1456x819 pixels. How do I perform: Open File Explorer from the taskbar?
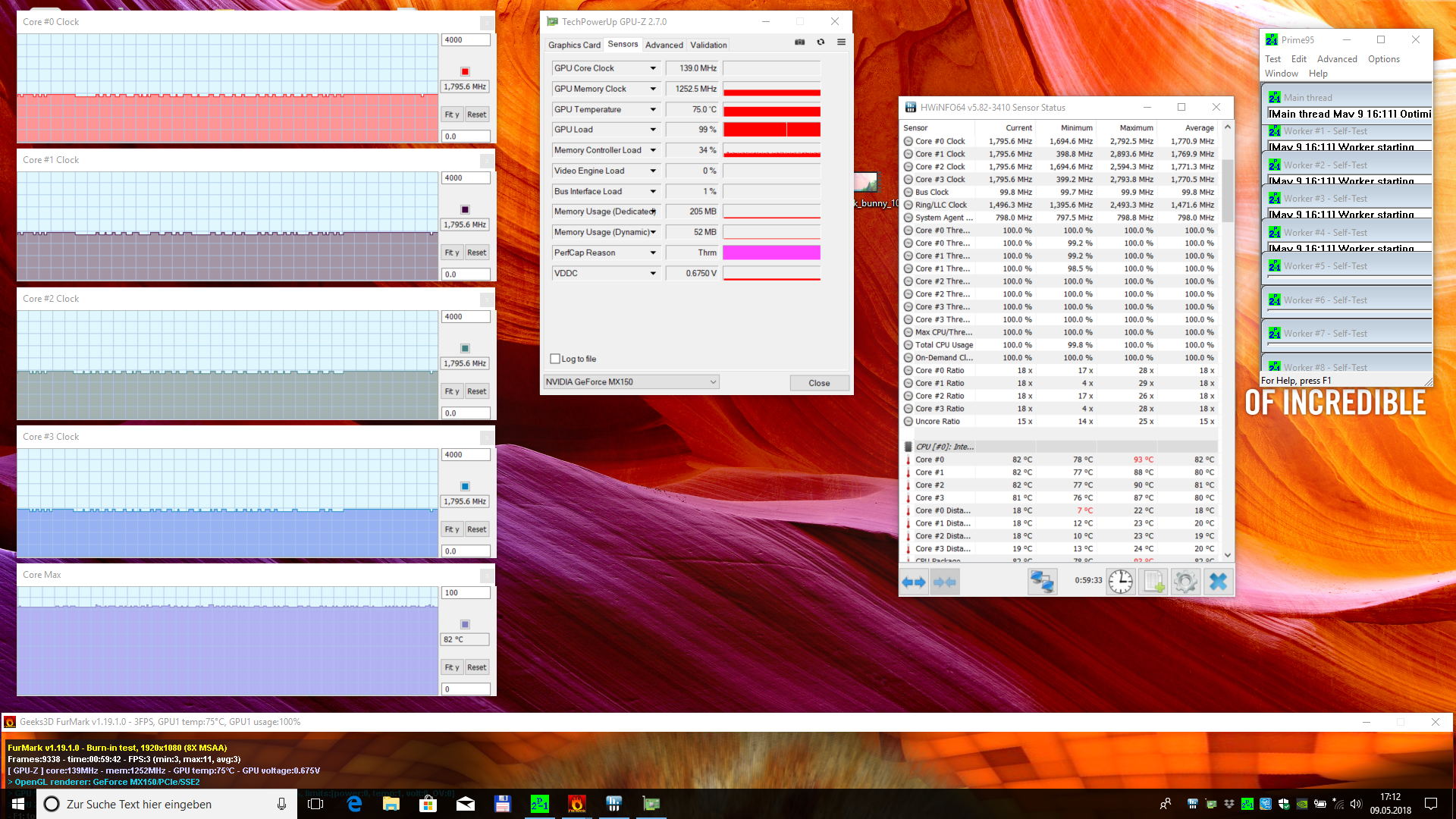[391, 804]
